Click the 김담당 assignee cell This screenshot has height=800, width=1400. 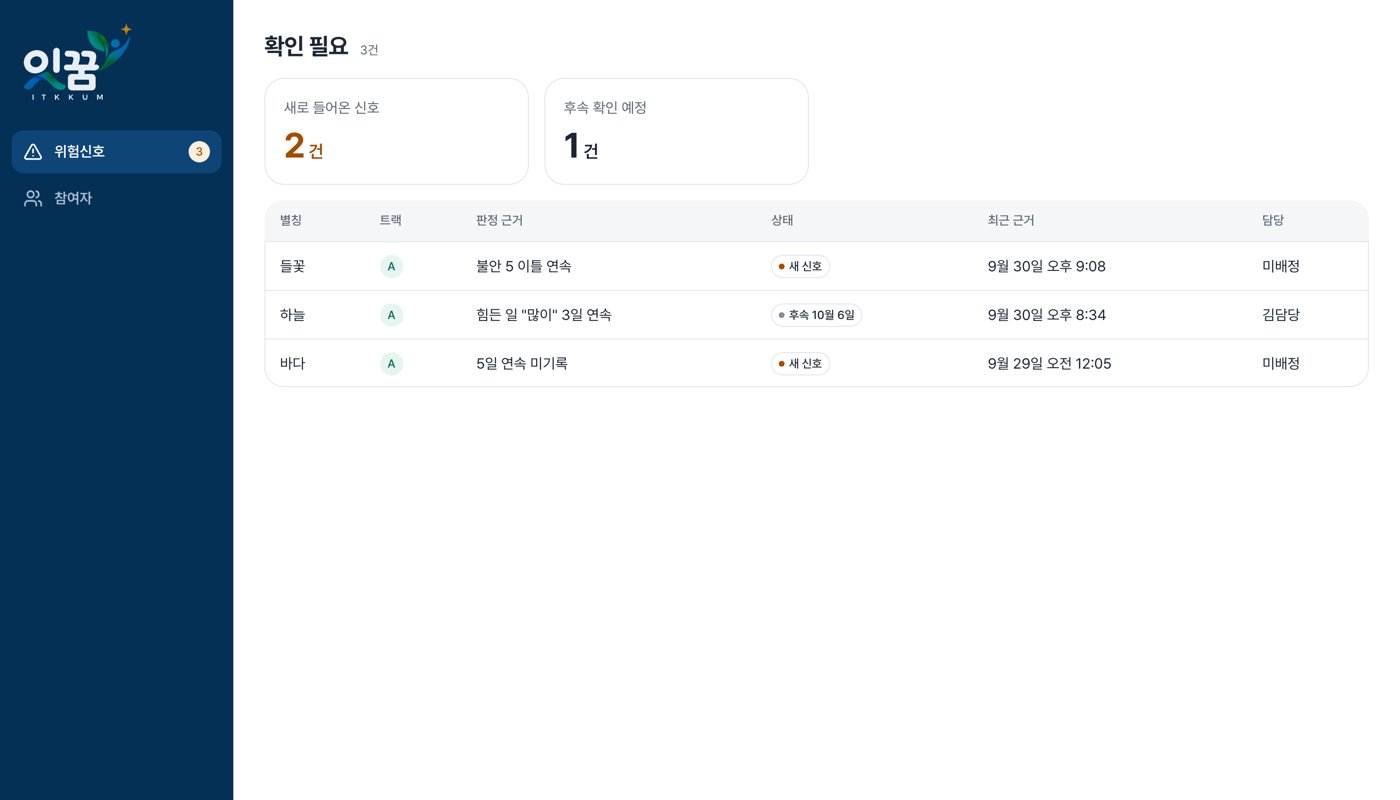pyautogui.click(x=1281, y=315)
